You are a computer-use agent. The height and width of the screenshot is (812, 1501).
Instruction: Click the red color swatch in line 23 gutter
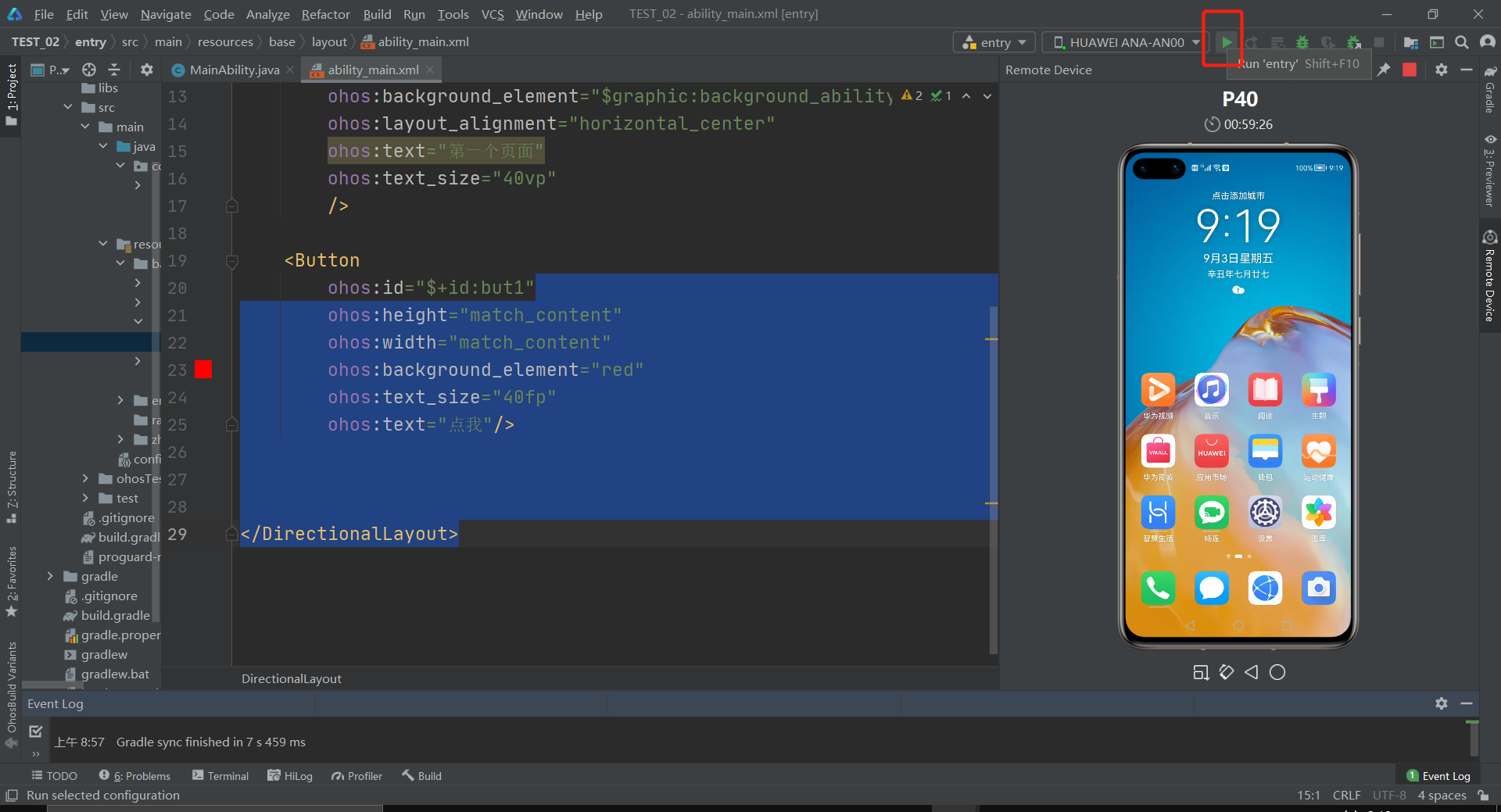coord(203,370)
